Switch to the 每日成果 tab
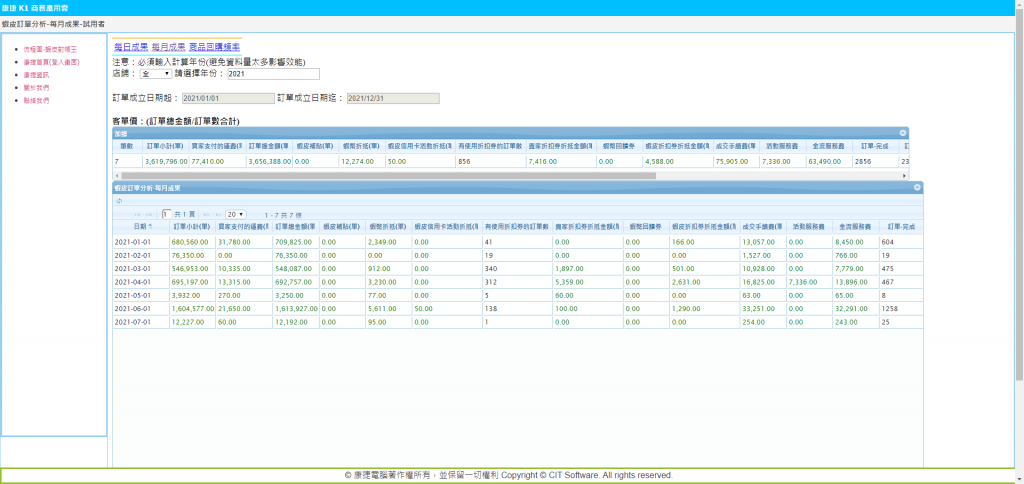The width and height of the screenshot is (1024, 484). tap(130, 47)
